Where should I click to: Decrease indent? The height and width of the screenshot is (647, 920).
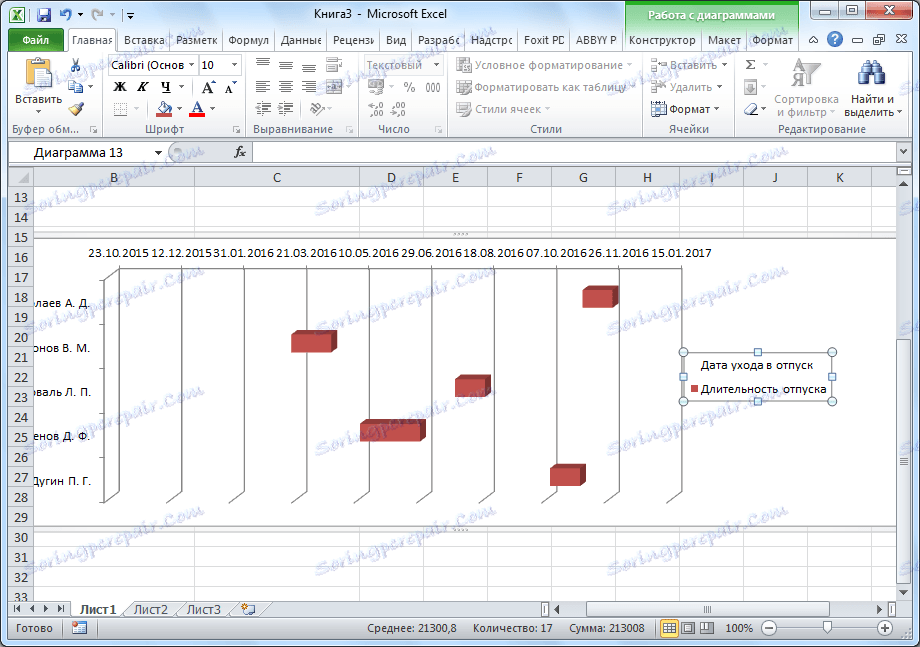pyautogui.click(x=263, y=109)
